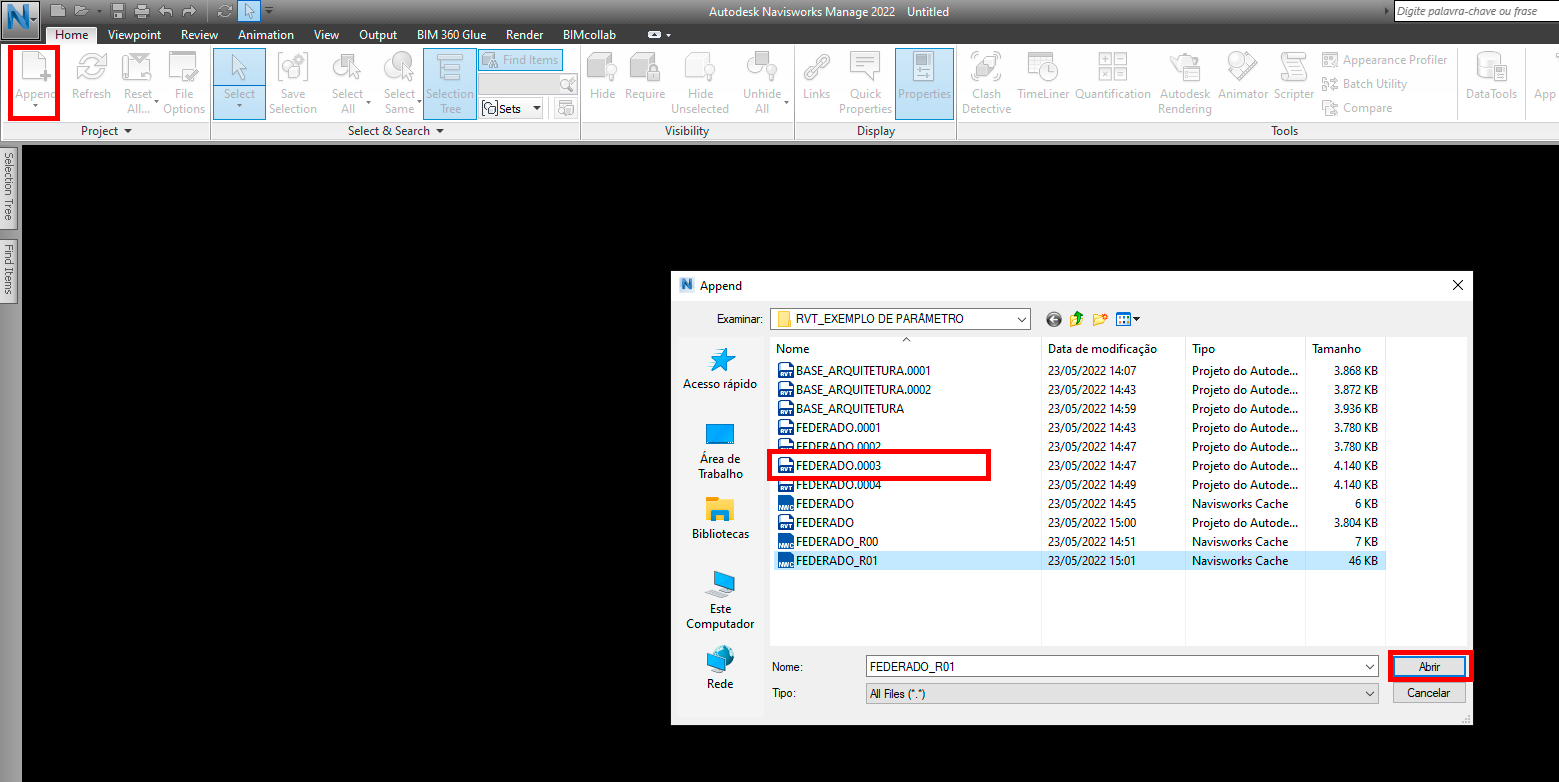The image size is (1559, 782).
Task: Open Clash Detective tool
Action: point(986,83)
